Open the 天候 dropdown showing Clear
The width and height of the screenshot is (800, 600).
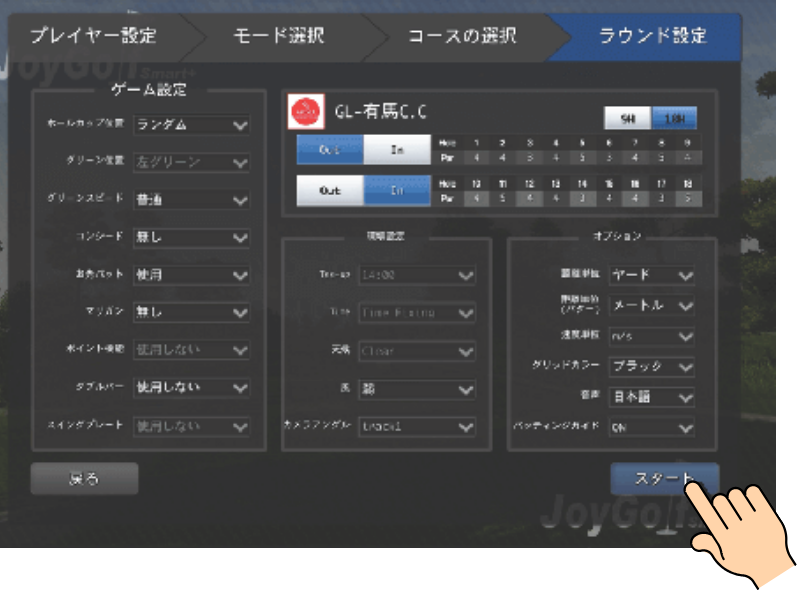pyautogui.click(x=417, y=351)
